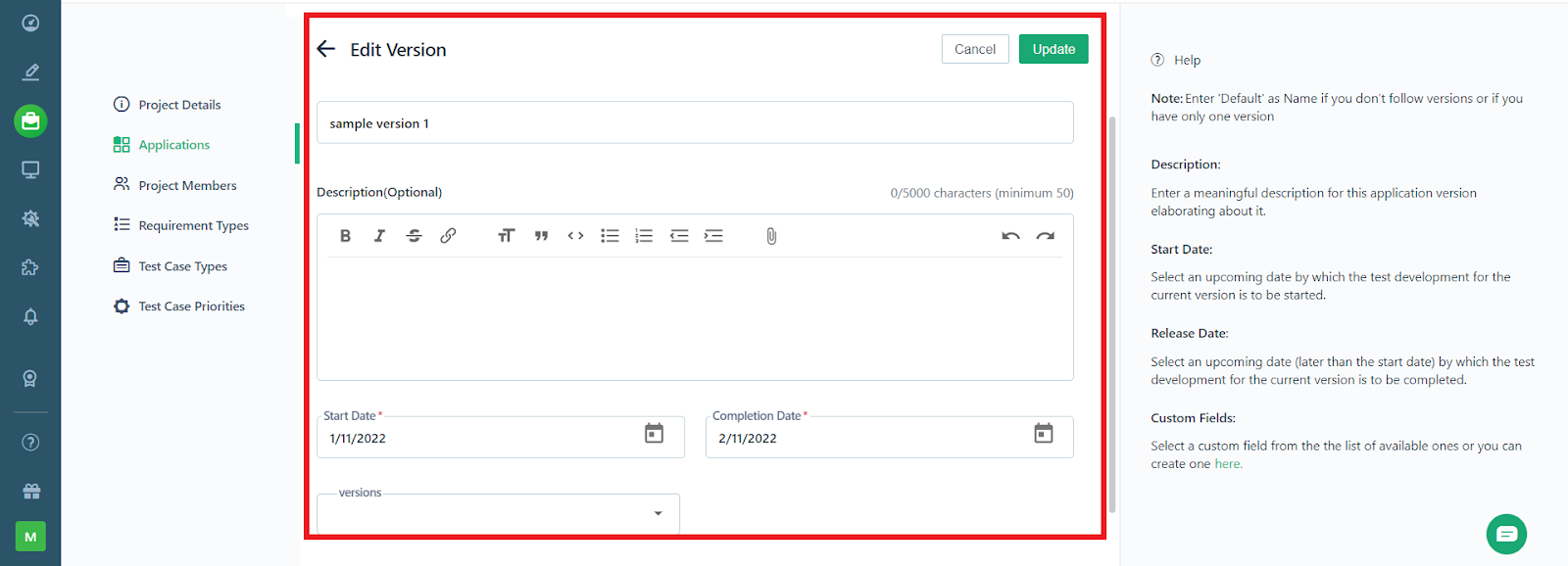Click the Start Date field 1/11/2022
Viewport: 1568px width, 566px height.
[x=500, y=437]
